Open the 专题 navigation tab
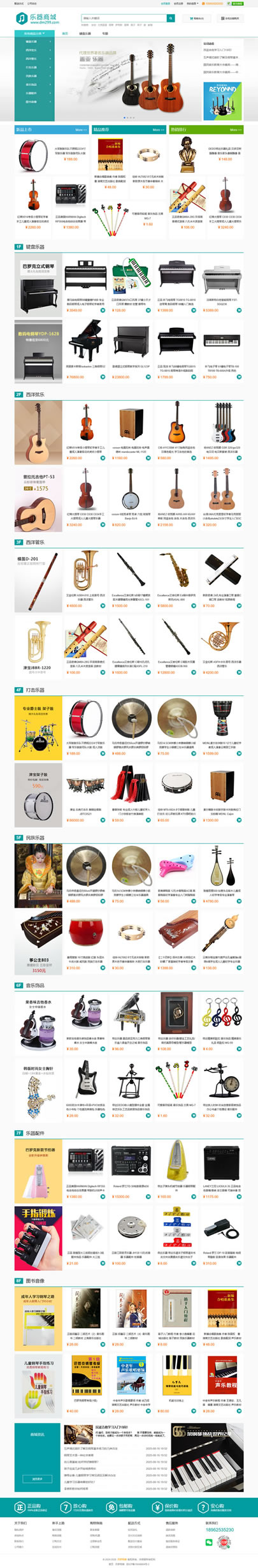The width and height of the screenshot is (258, 1568). click(105, 33)
